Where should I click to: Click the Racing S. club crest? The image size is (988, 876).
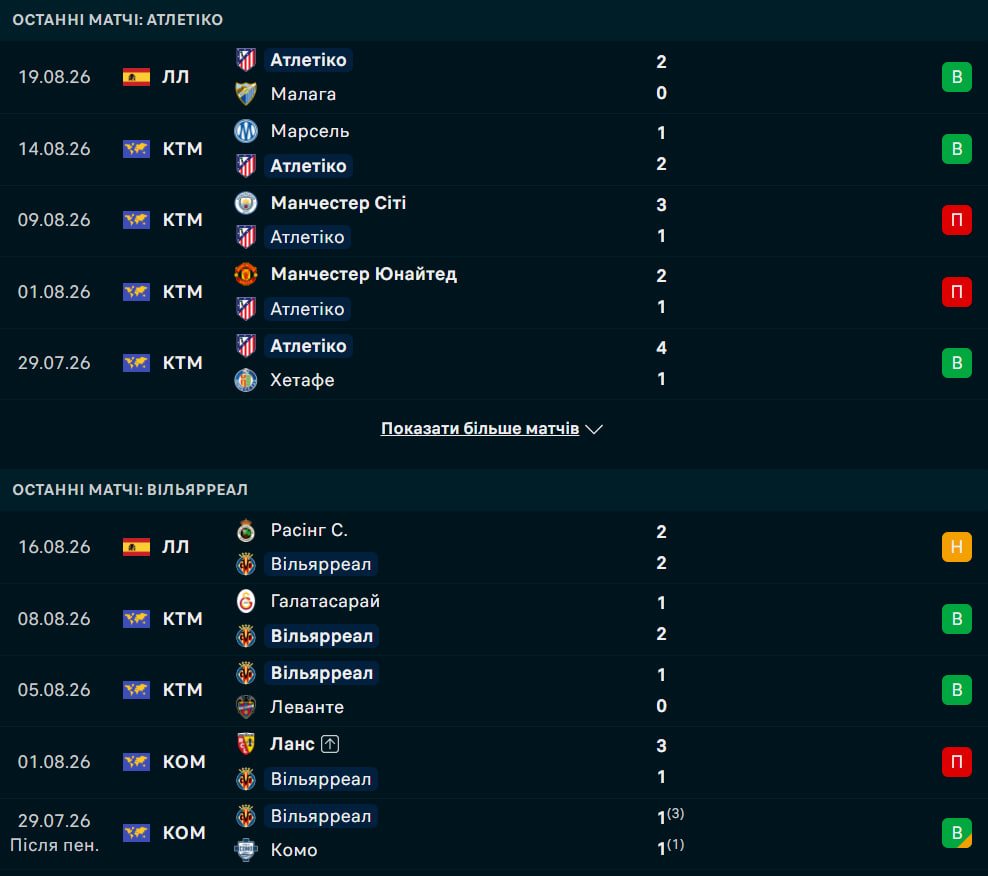(246, 530)
